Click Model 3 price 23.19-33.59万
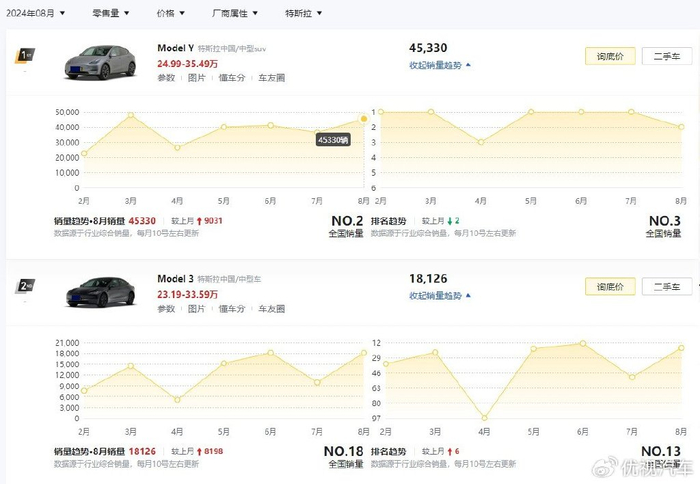The width and height of the screenshot is (700, 484). click(x=188, y=295)
